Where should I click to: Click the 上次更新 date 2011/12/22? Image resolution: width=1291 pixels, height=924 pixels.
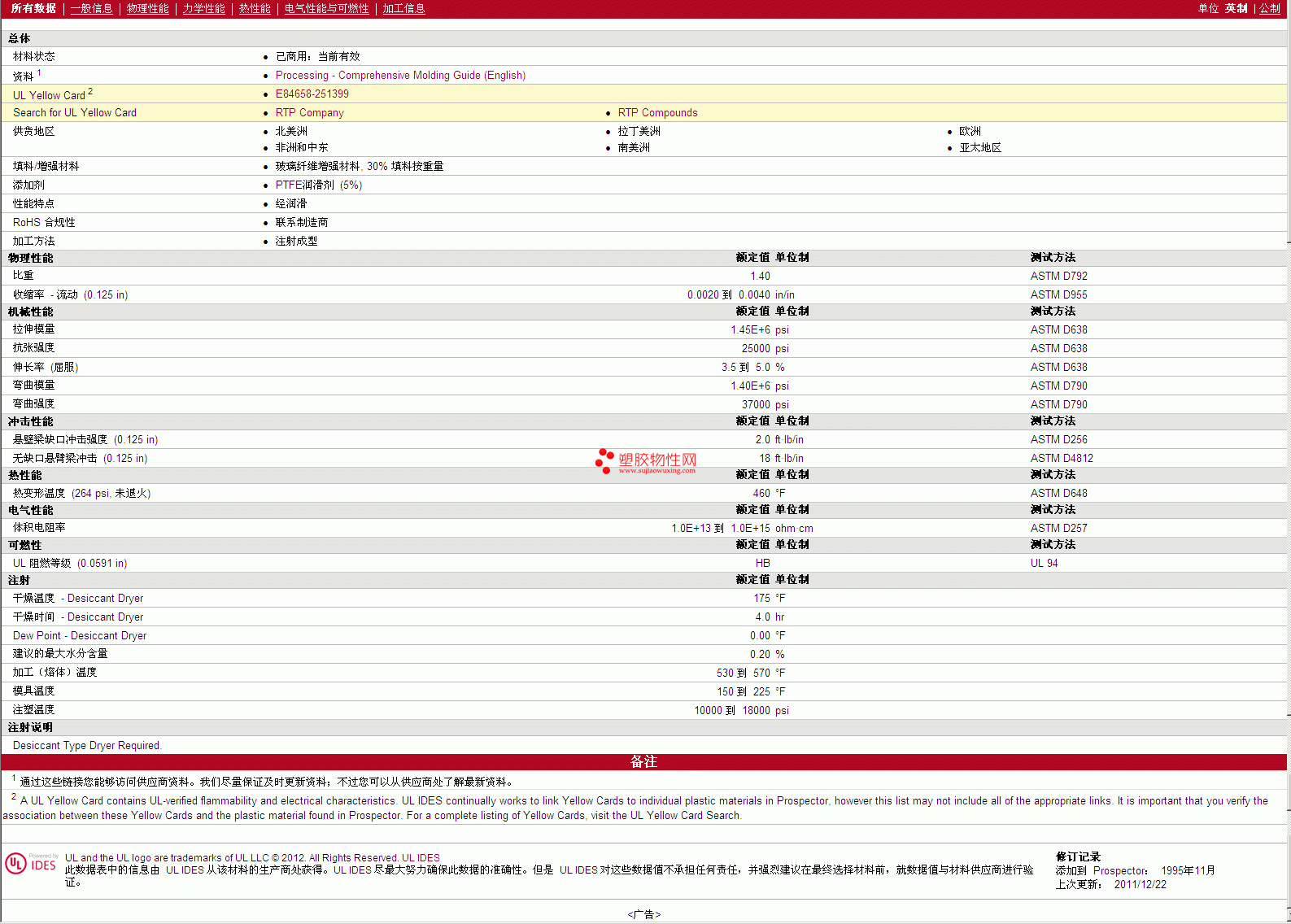pyautogui.click(x=1140, y=885)
